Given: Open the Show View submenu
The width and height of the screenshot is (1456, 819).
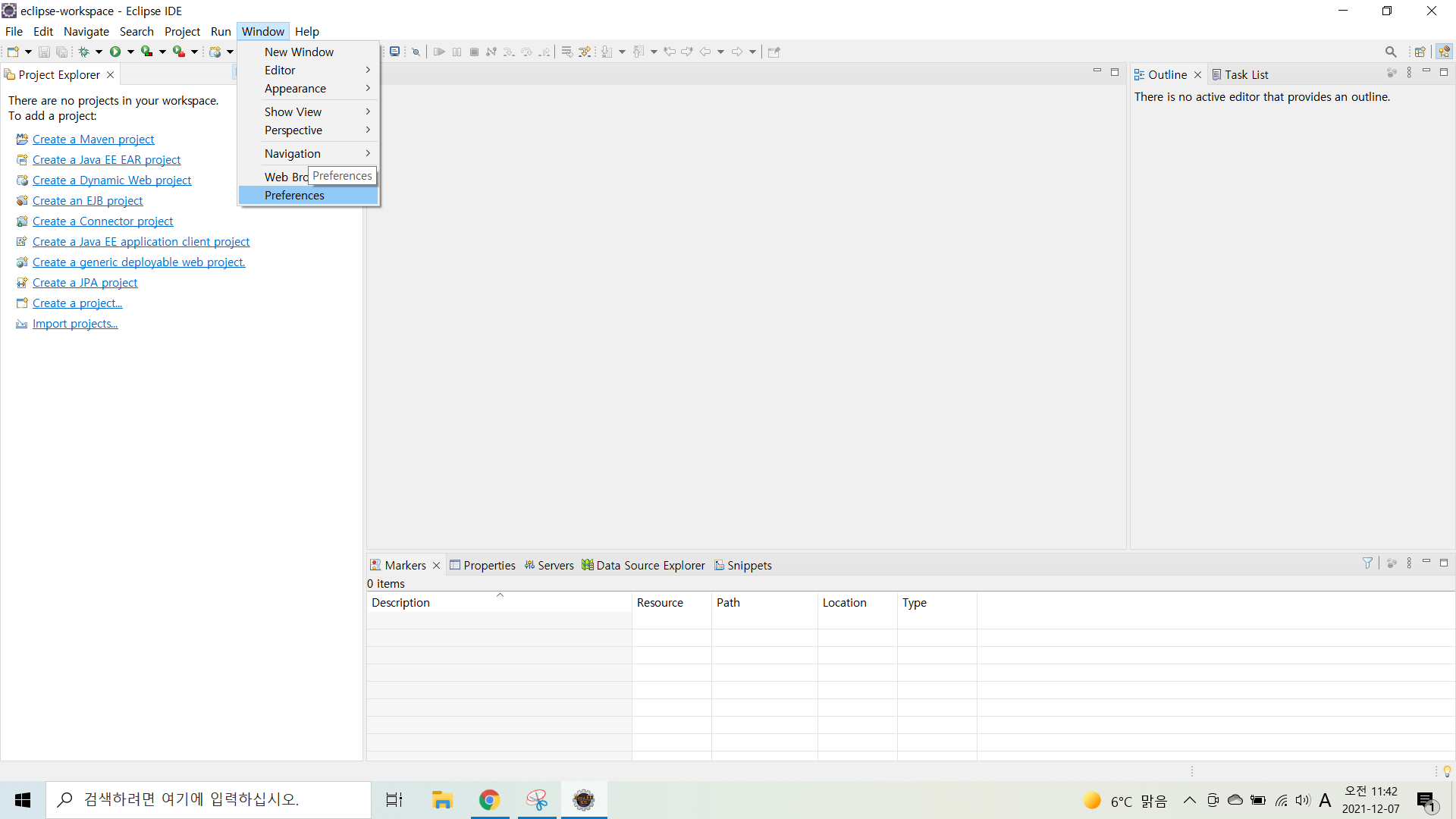Looking at the screenshot, I should click(x=309, y=111).
